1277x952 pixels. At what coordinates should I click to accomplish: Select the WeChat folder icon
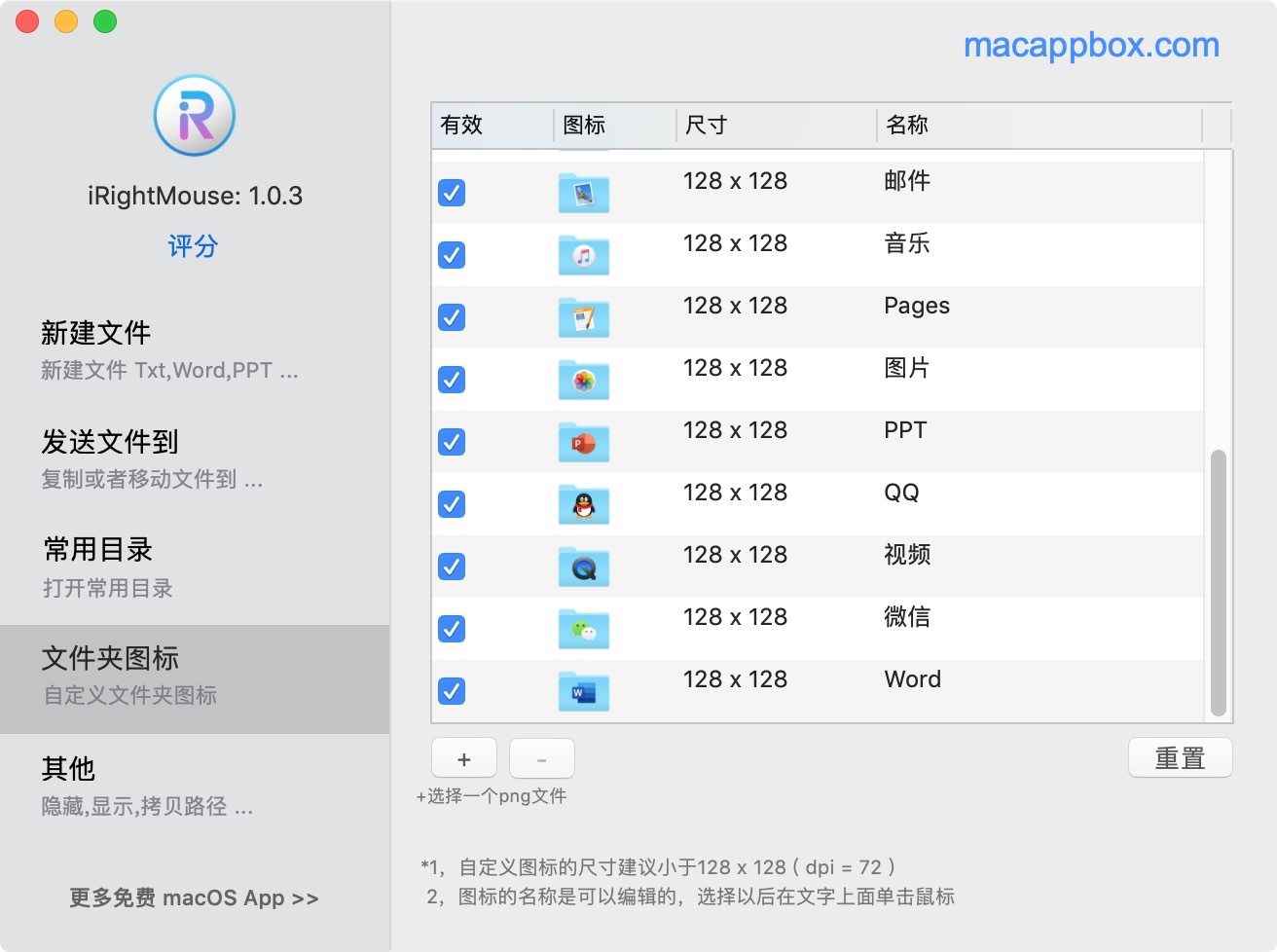click(x=584, y=629)
